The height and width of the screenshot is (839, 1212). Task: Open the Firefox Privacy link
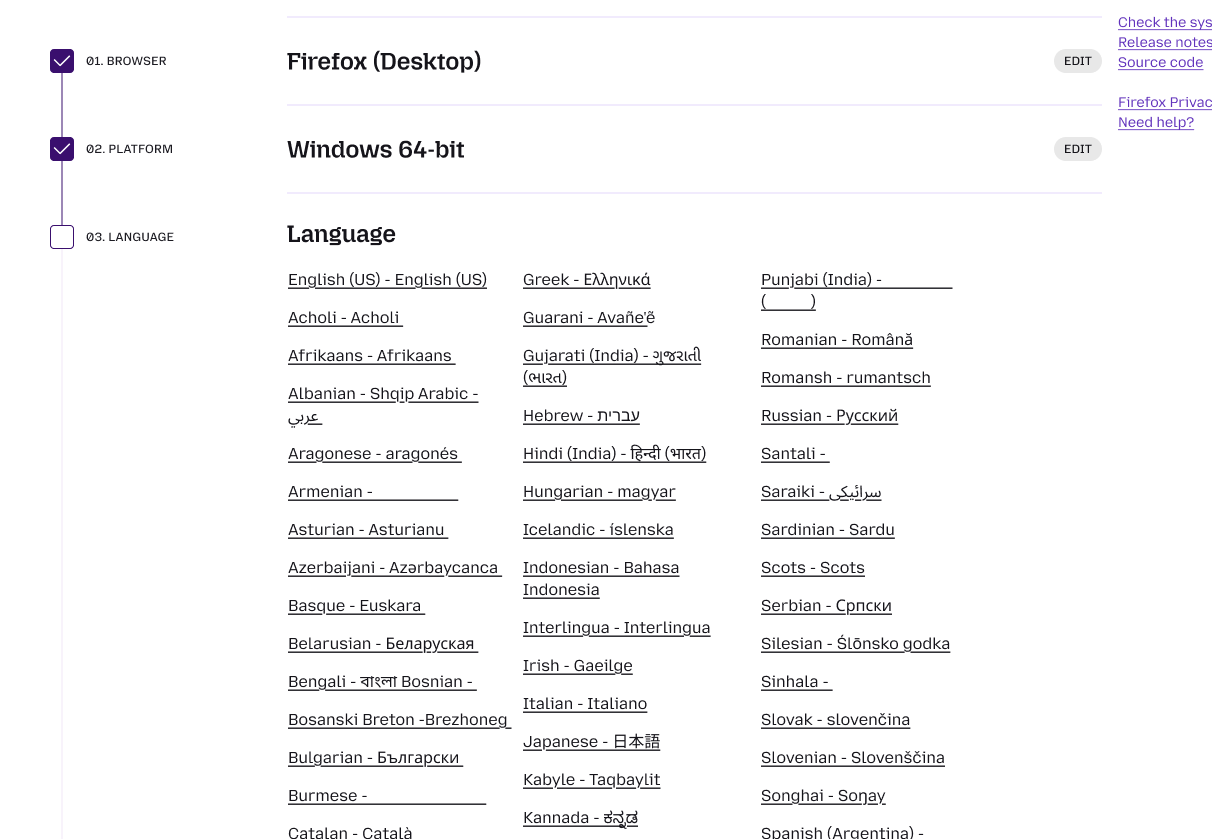click(x=1165, y=102)
